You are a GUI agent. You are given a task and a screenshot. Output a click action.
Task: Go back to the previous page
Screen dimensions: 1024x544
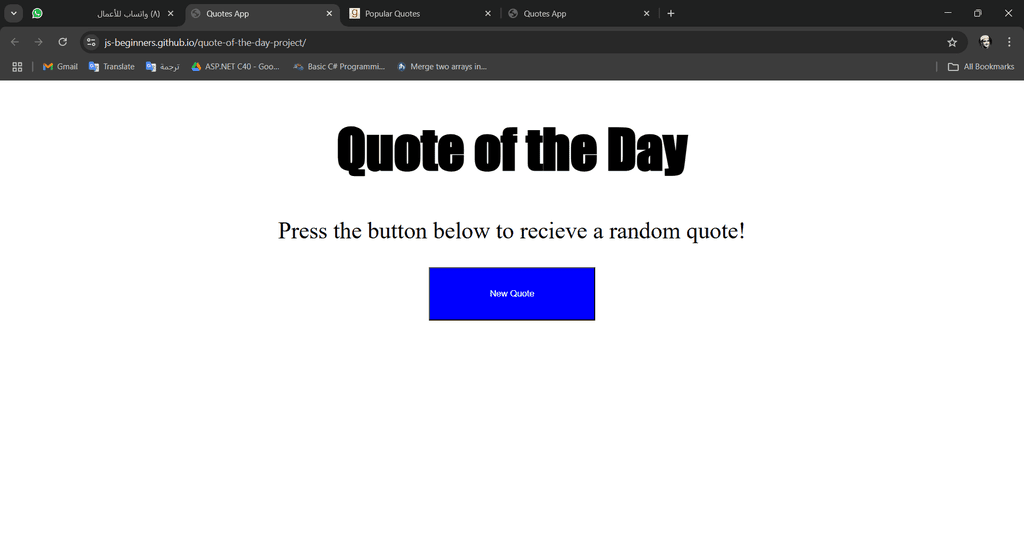pos(15,42)
